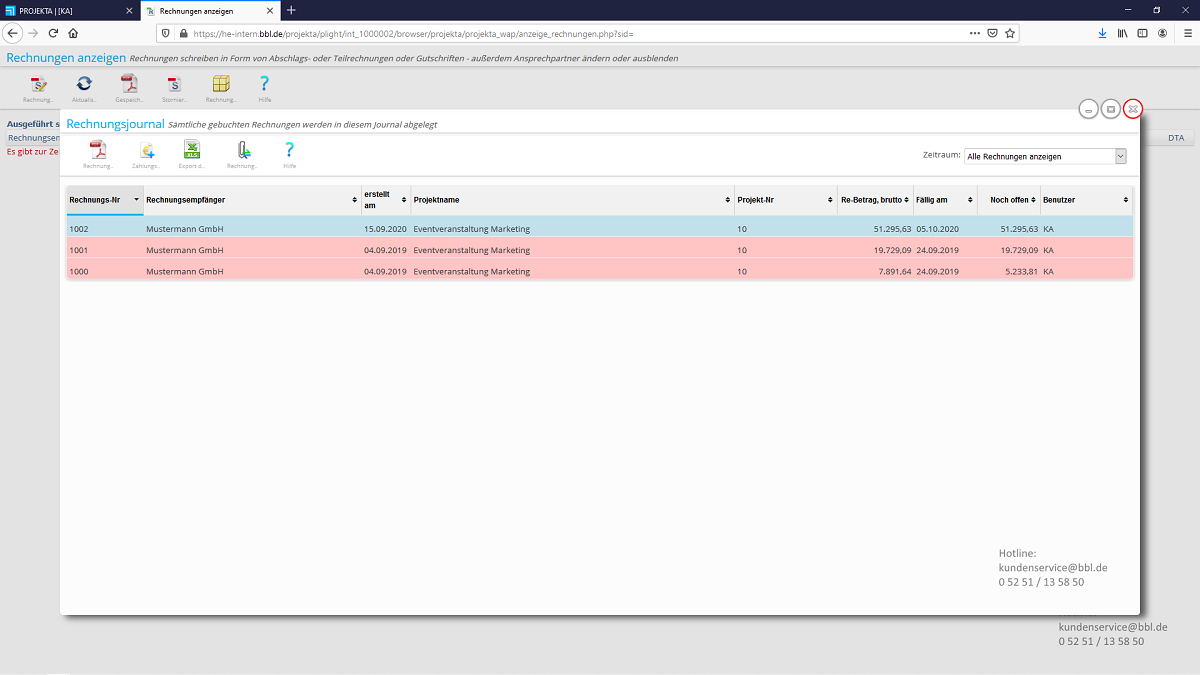The height and width of the screenshot is (675, 1200).
Task: Minimize the Firefox browser window
Action: point(1129,10)
